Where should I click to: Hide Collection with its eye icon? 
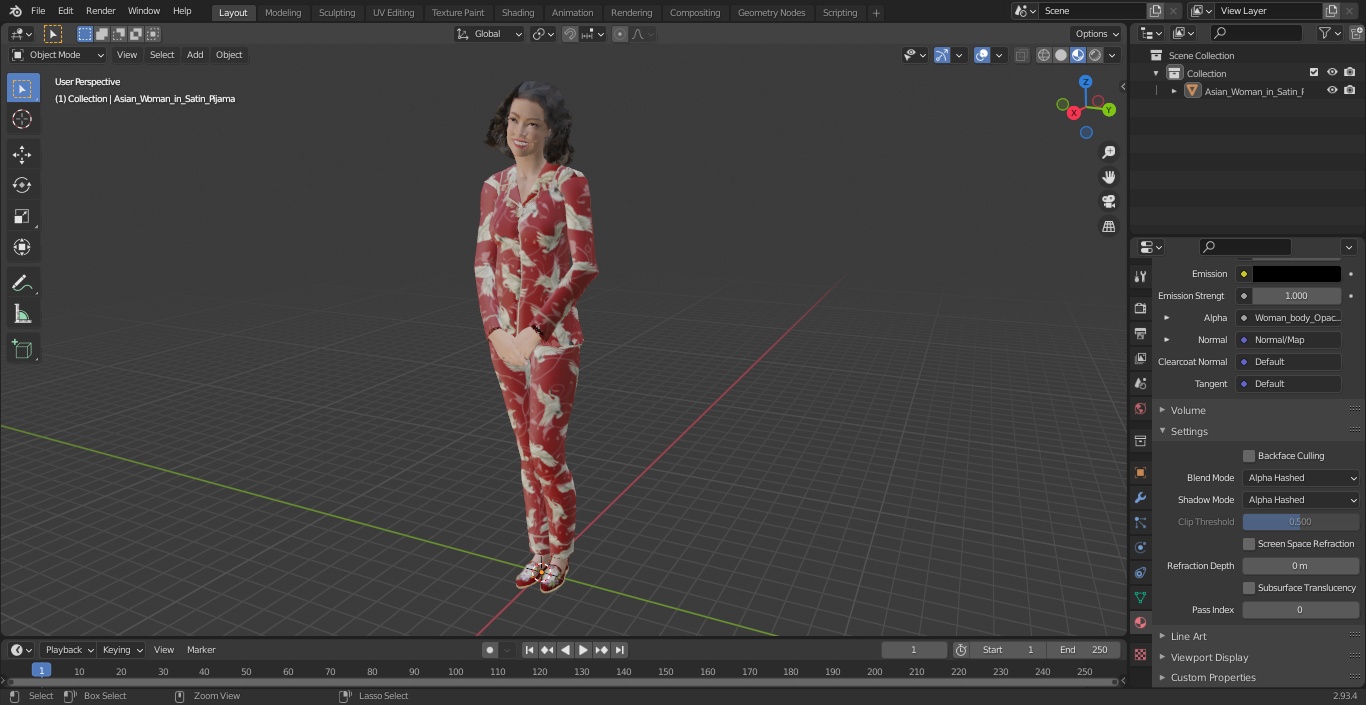(1332, 73)
